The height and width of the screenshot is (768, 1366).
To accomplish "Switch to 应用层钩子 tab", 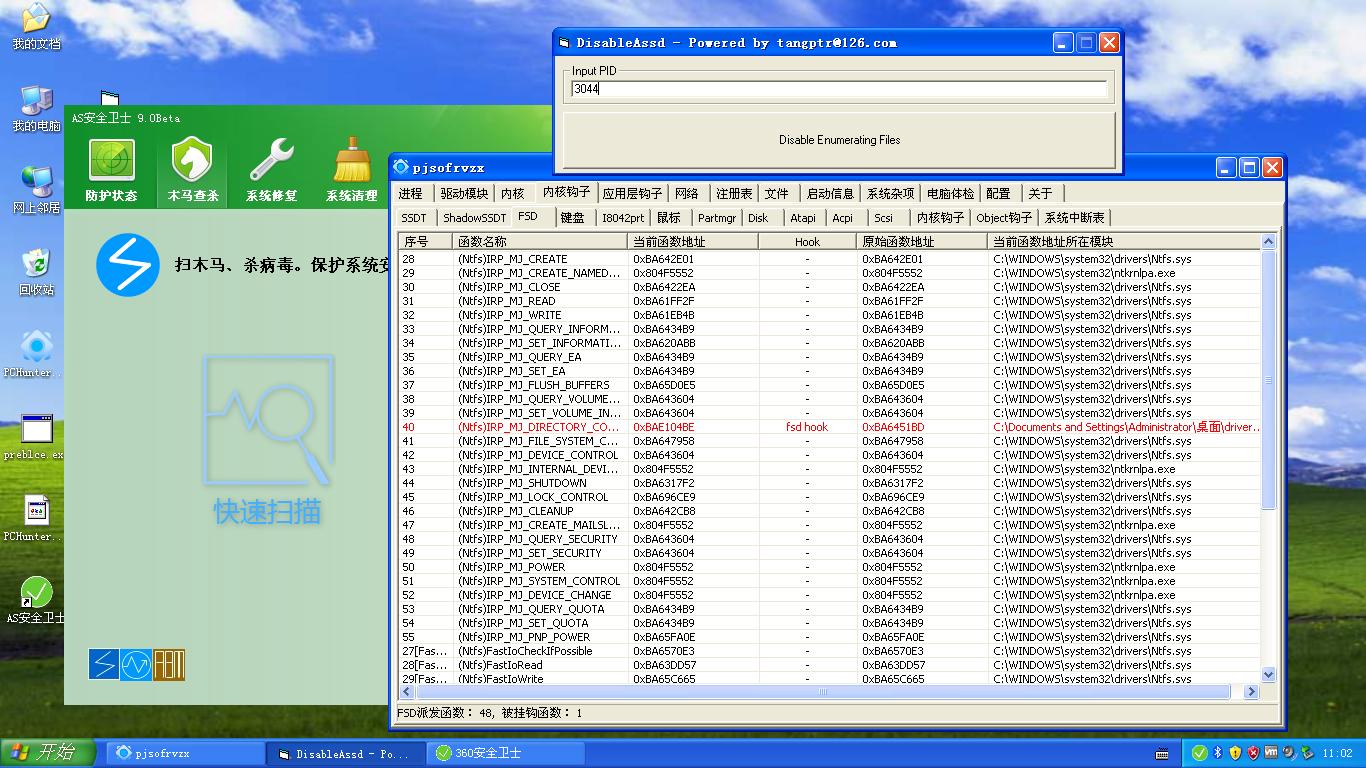I will point(632,194).
